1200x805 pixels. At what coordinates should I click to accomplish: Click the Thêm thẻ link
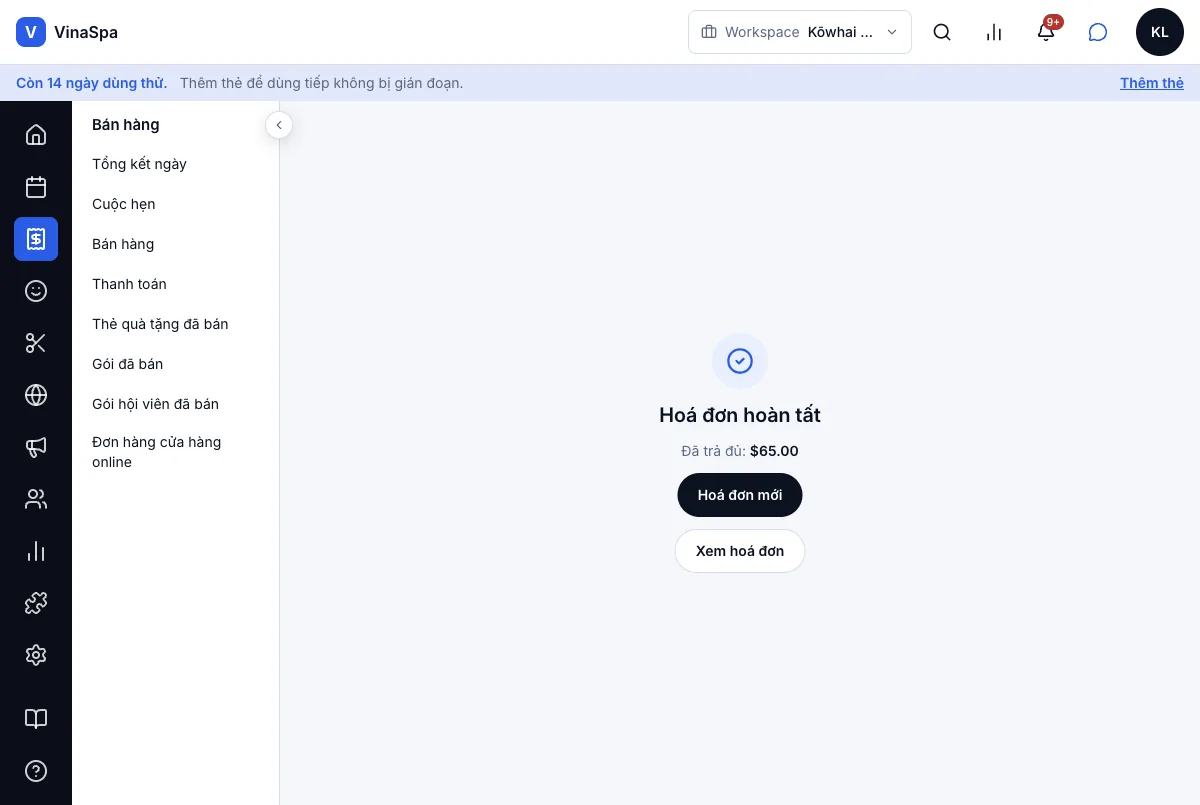point(1152,83)
